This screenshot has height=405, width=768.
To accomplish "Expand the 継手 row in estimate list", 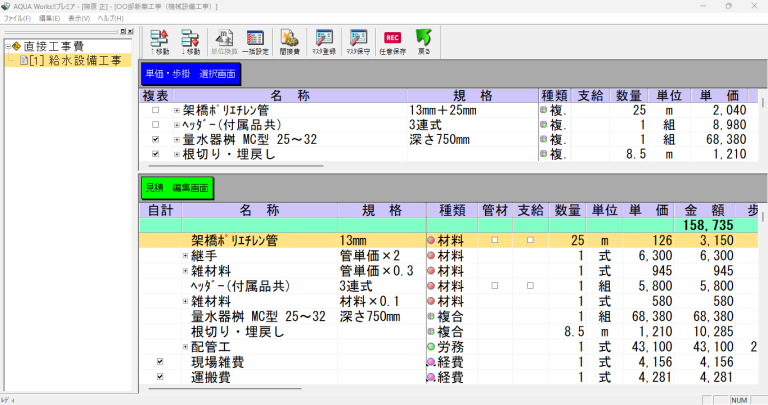I will tap(185, 256).
